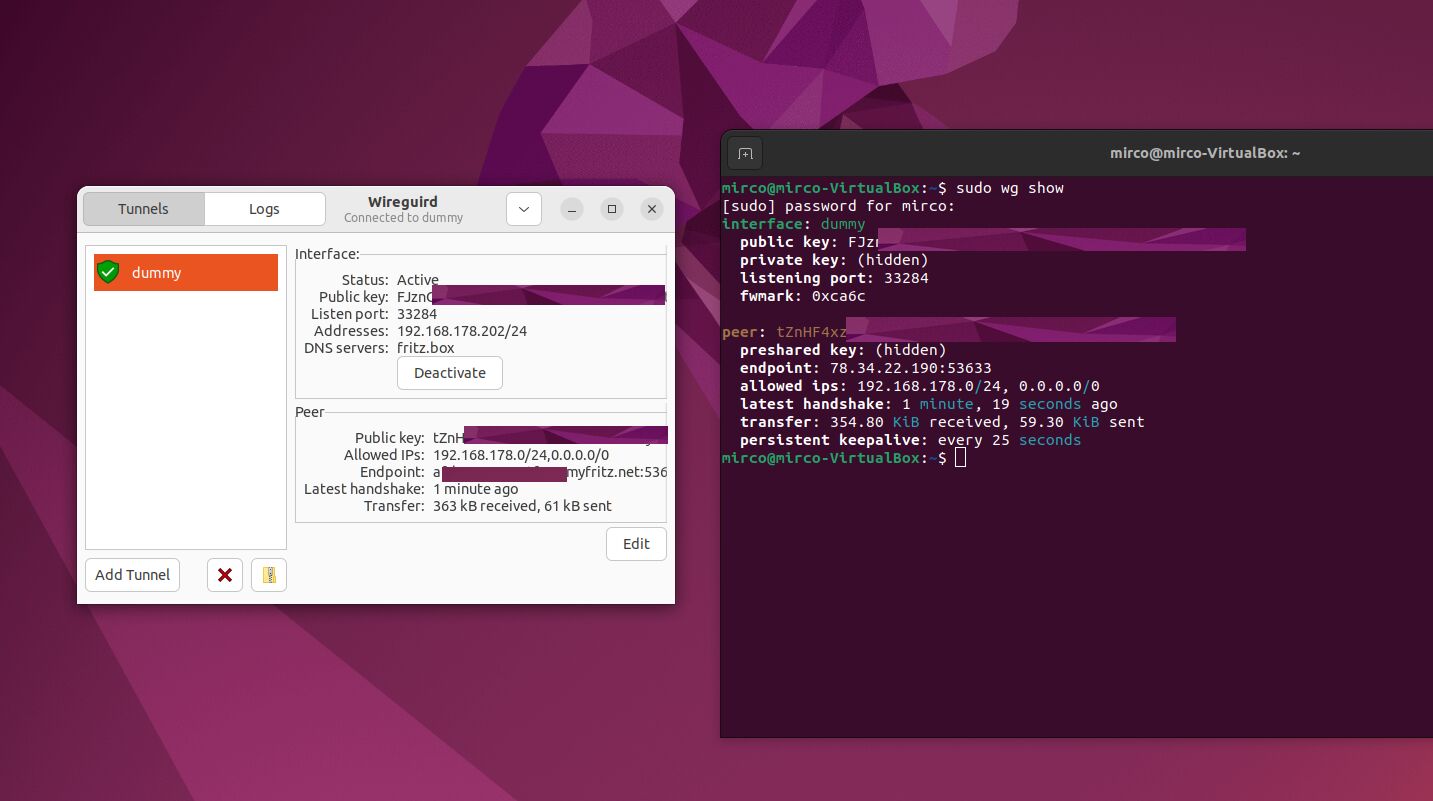Click the Transfer 363 kB received value

coord(522,506)
